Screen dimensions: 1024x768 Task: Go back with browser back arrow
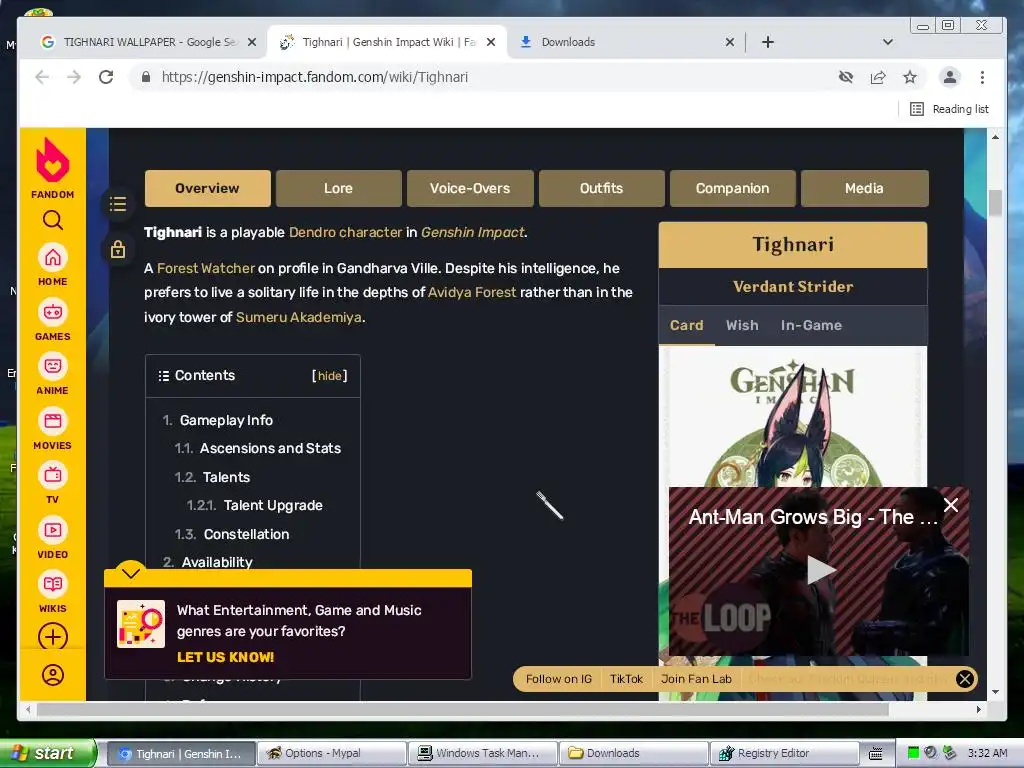pyautogui.click(x=42, y=77)
